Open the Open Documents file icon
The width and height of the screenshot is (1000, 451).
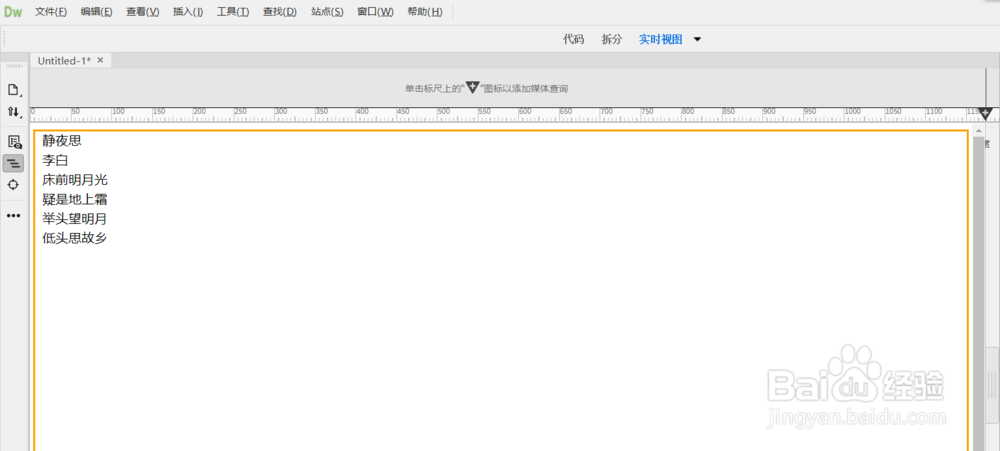[13, 90]
